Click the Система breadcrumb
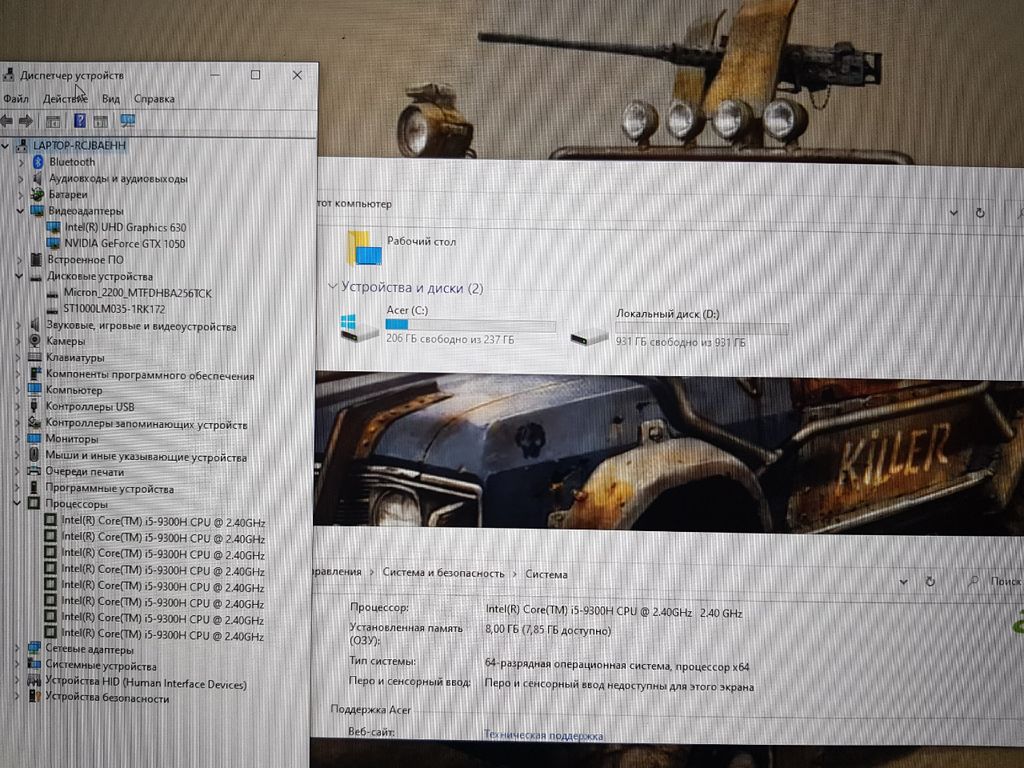The width and height of the screenshot is (1024, 768). (x=547, y=575)
